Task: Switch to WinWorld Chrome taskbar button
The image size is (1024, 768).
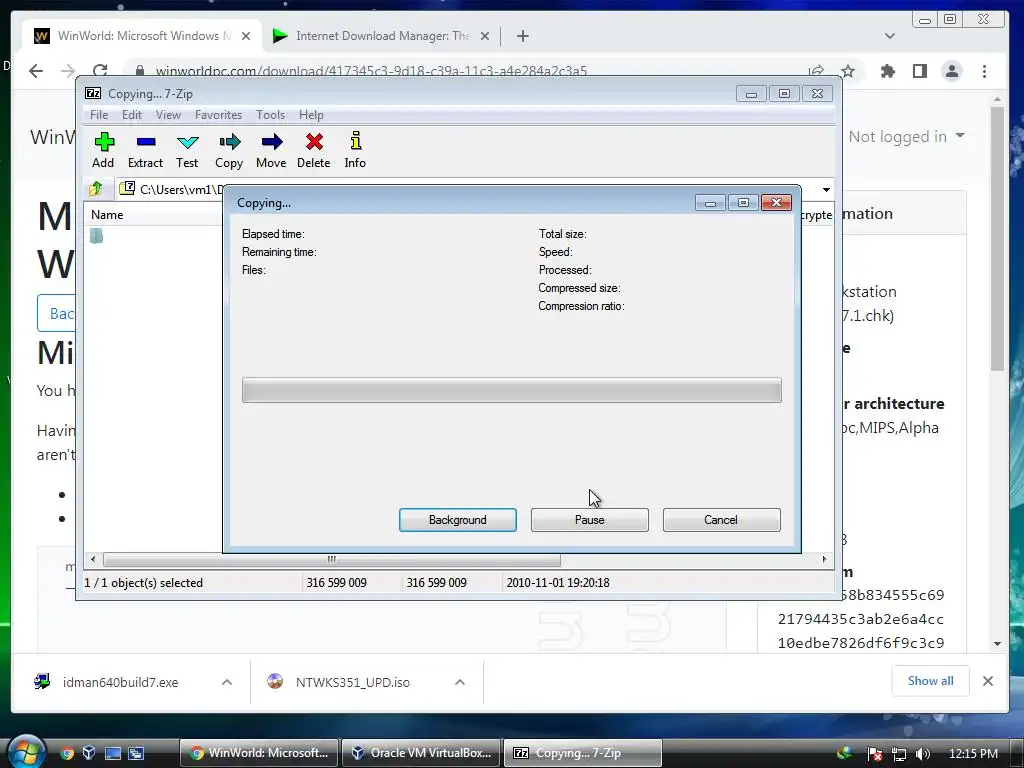Action: click(x=260, y=753)
